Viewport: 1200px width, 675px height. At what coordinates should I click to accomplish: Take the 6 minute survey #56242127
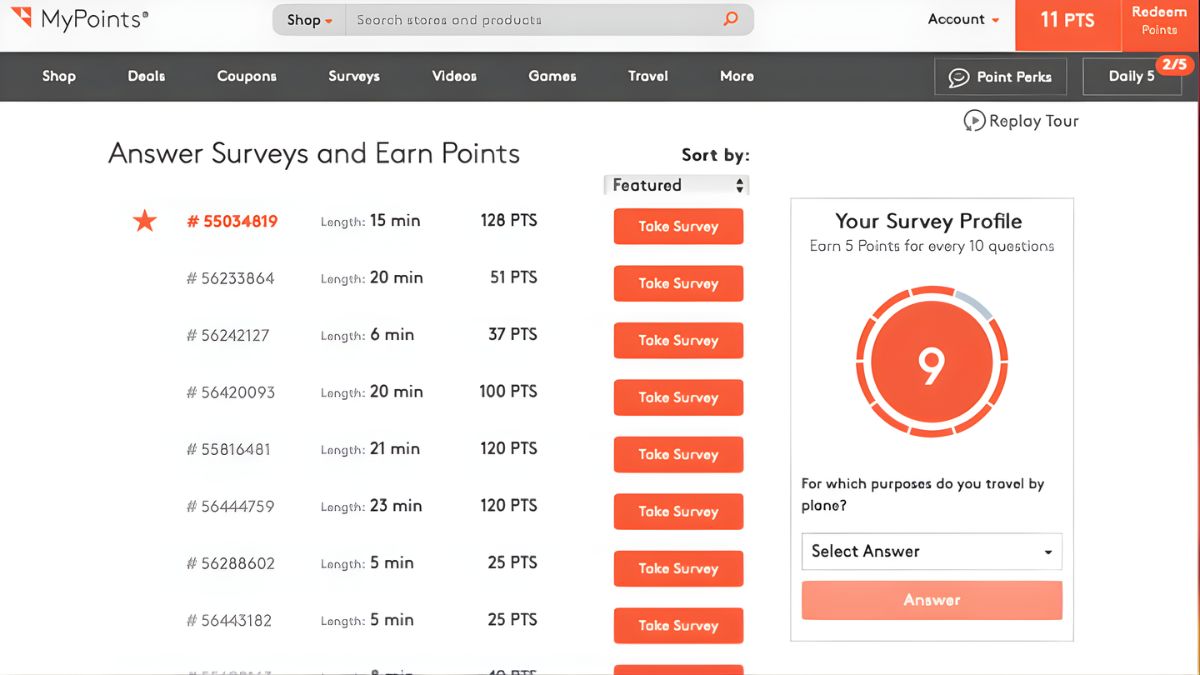pos(678,340)
